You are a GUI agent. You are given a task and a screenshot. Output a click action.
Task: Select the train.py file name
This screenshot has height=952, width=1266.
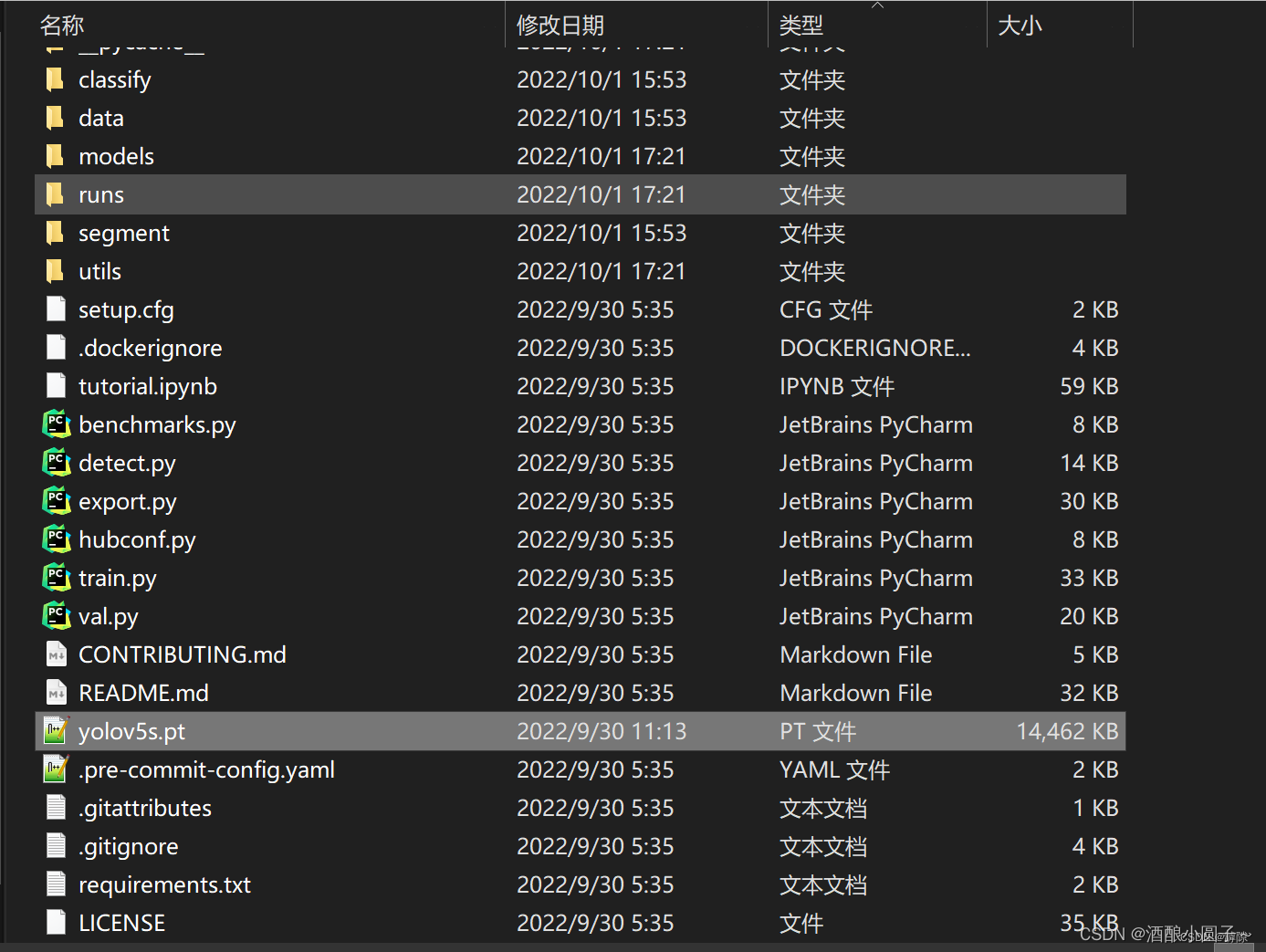point(118,579)
